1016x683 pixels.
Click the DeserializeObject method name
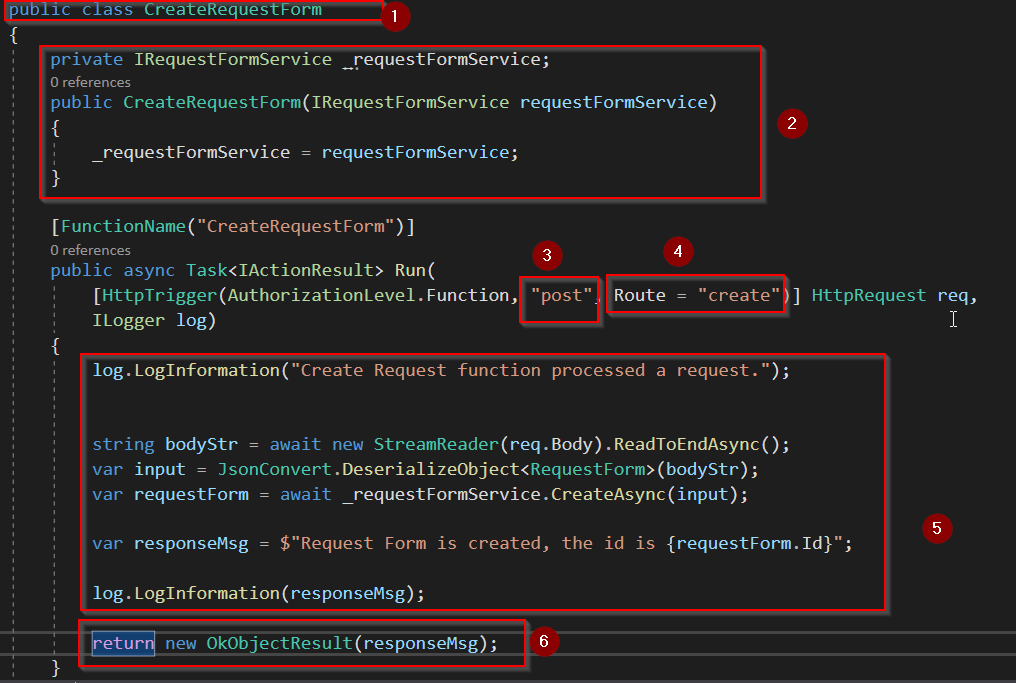[x=431, y=470]
